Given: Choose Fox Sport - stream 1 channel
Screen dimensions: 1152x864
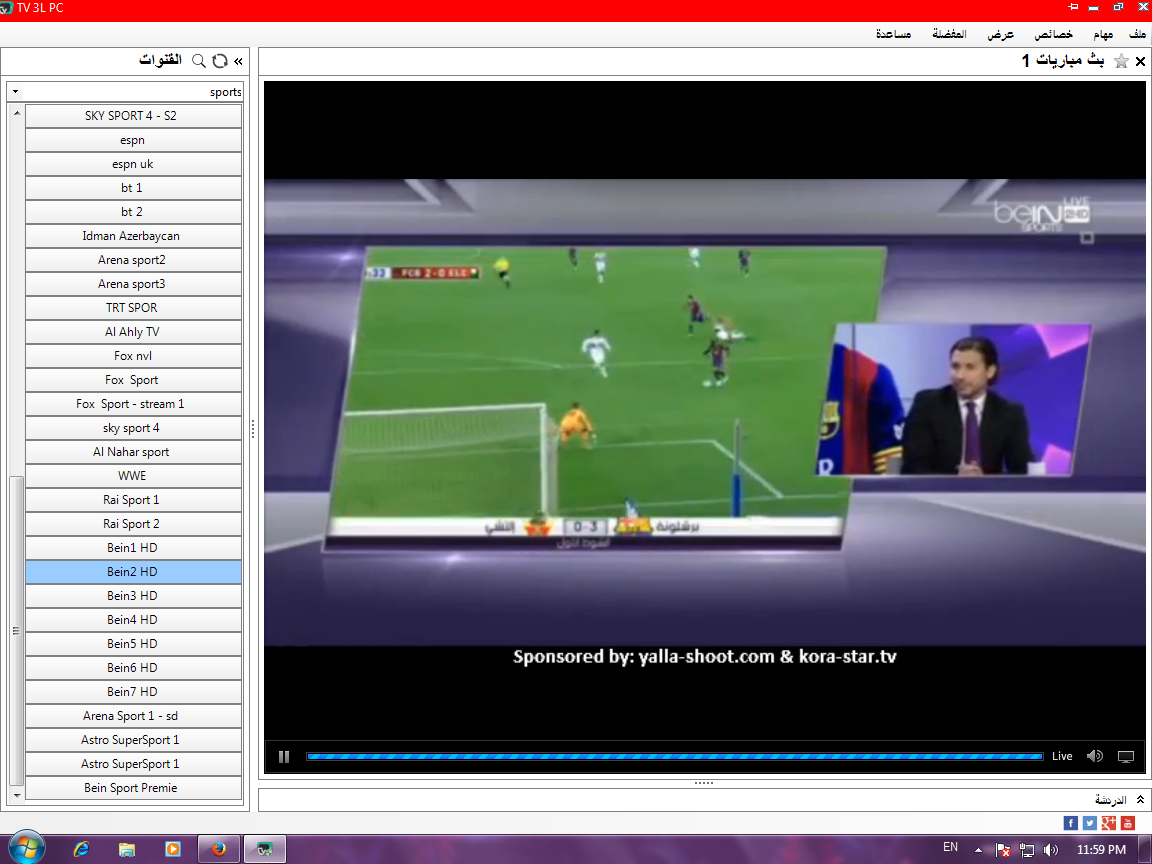Looking at the screenshot, I should 133,403.
